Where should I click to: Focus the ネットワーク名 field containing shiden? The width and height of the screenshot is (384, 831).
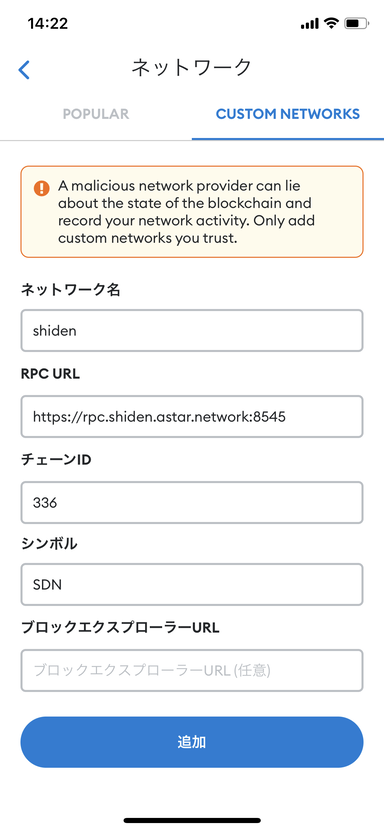(x=192, y=331)
